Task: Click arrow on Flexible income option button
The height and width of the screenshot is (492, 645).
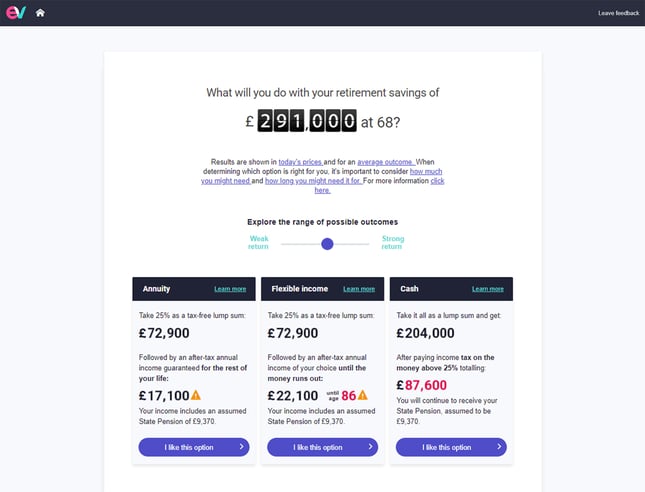Action: click(x=370, y=446)
